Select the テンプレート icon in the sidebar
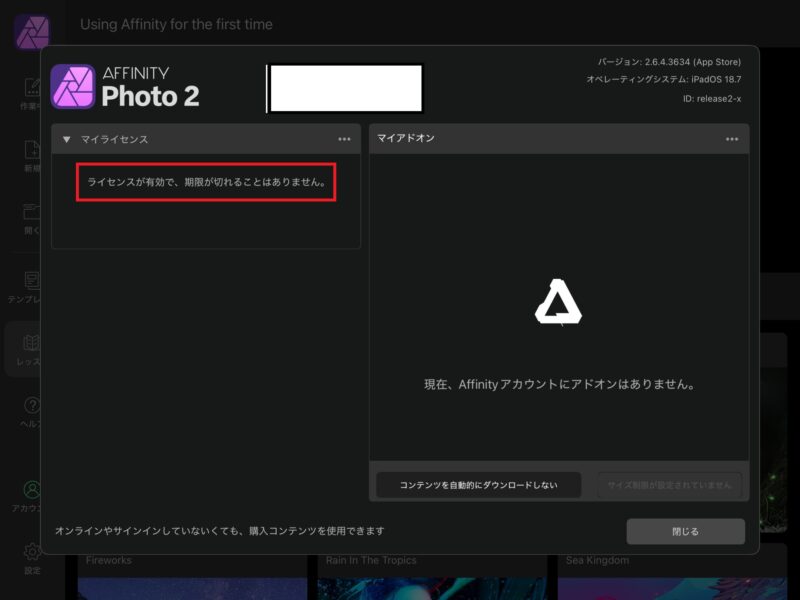Image resolution: width=800 pixels, height=600 pixels. 32,280
